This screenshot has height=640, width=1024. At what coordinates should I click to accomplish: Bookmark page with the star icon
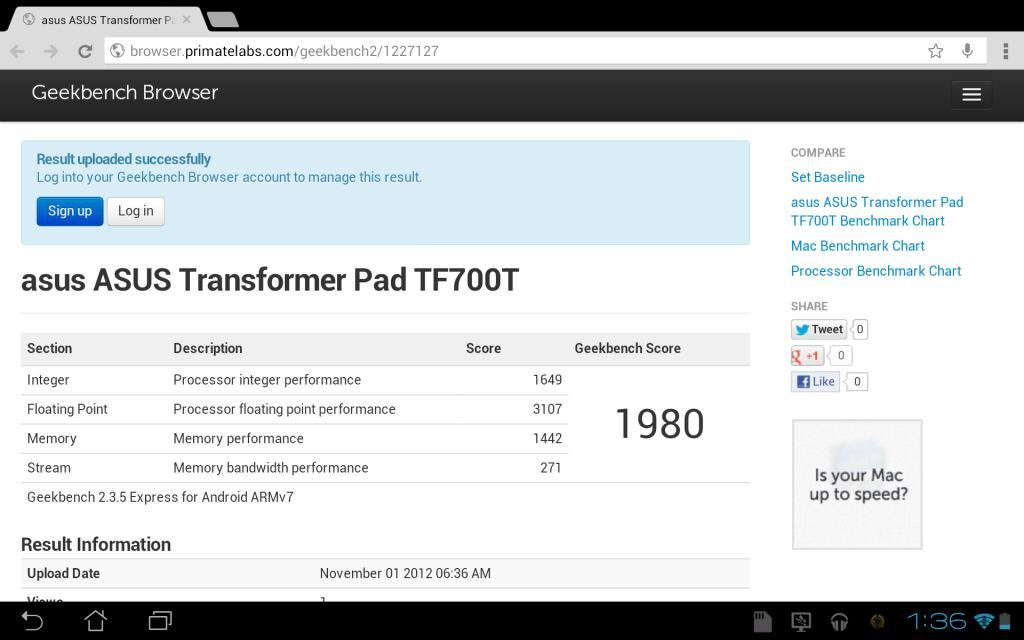pyautogui.click(x=935, y=51)
